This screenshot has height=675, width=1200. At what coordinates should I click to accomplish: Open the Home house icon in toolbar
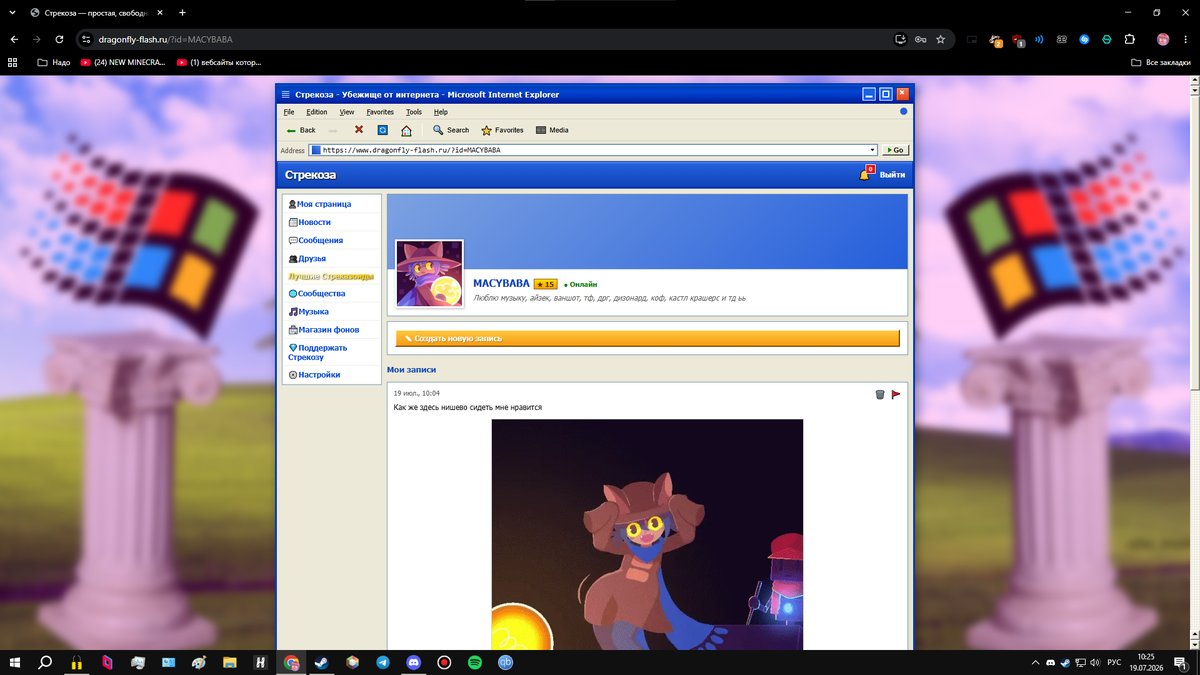[406, 130]
